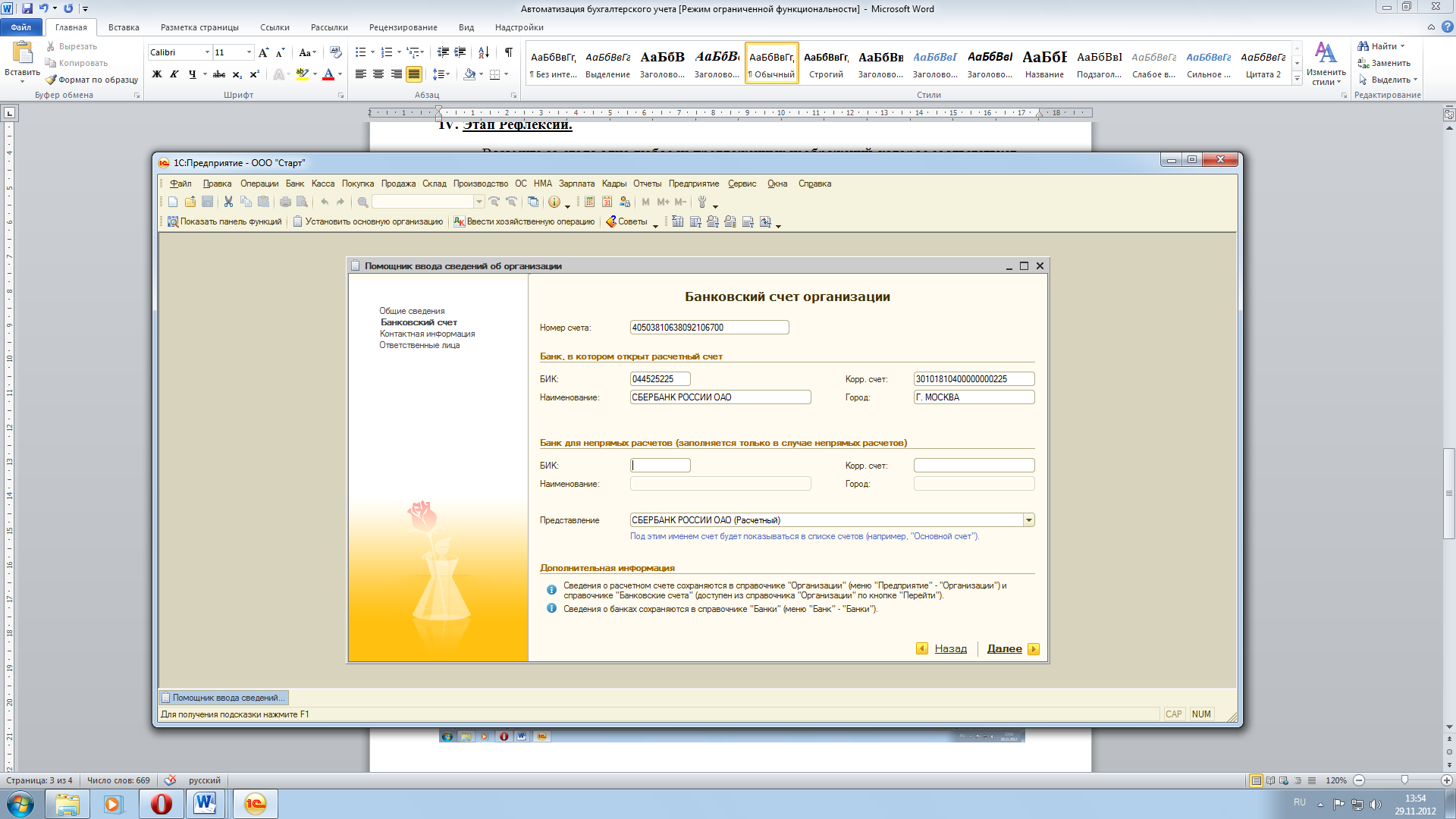Viewport: 1456px width, 819px height.
Task: Click the font color A button in Word
Action: 328,74
